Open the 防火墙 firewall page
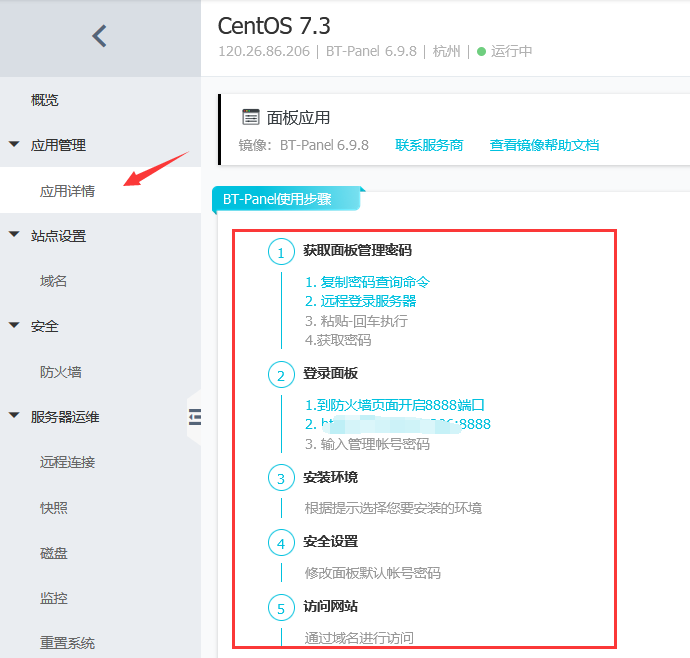Image resolution: width=690 pixels, height=658 pixels. 61,372
